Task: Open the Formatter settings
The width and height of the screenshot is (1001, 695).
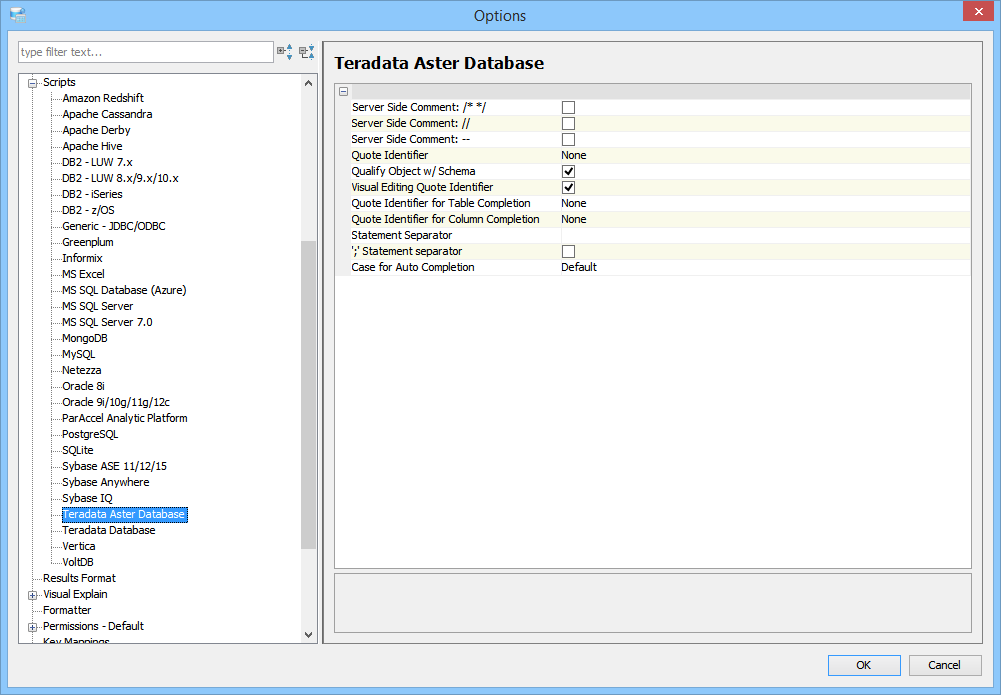Action: coord(67,609)
